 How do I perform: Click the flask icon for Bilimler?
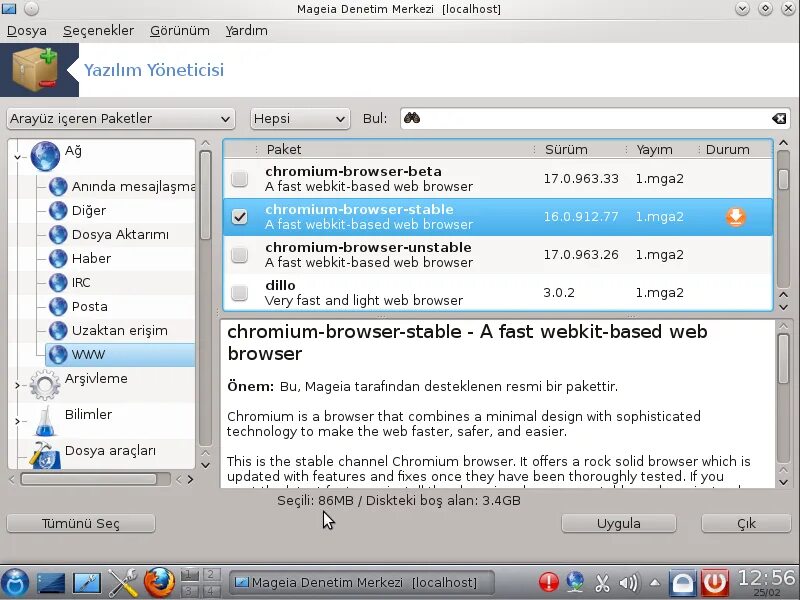click(x=45, y=421)
